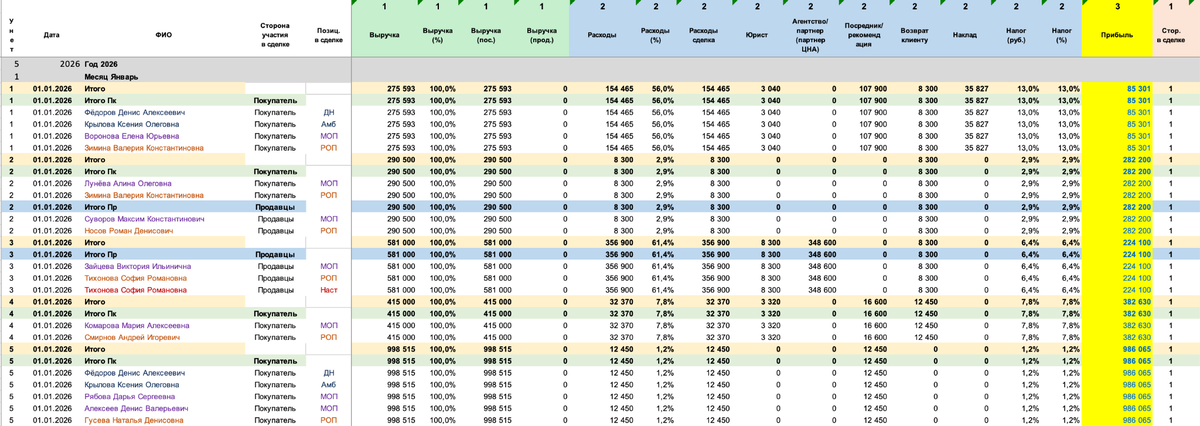
Task: Click the Рябова Дарья Сергеевна name
Action: coord(130,396)
